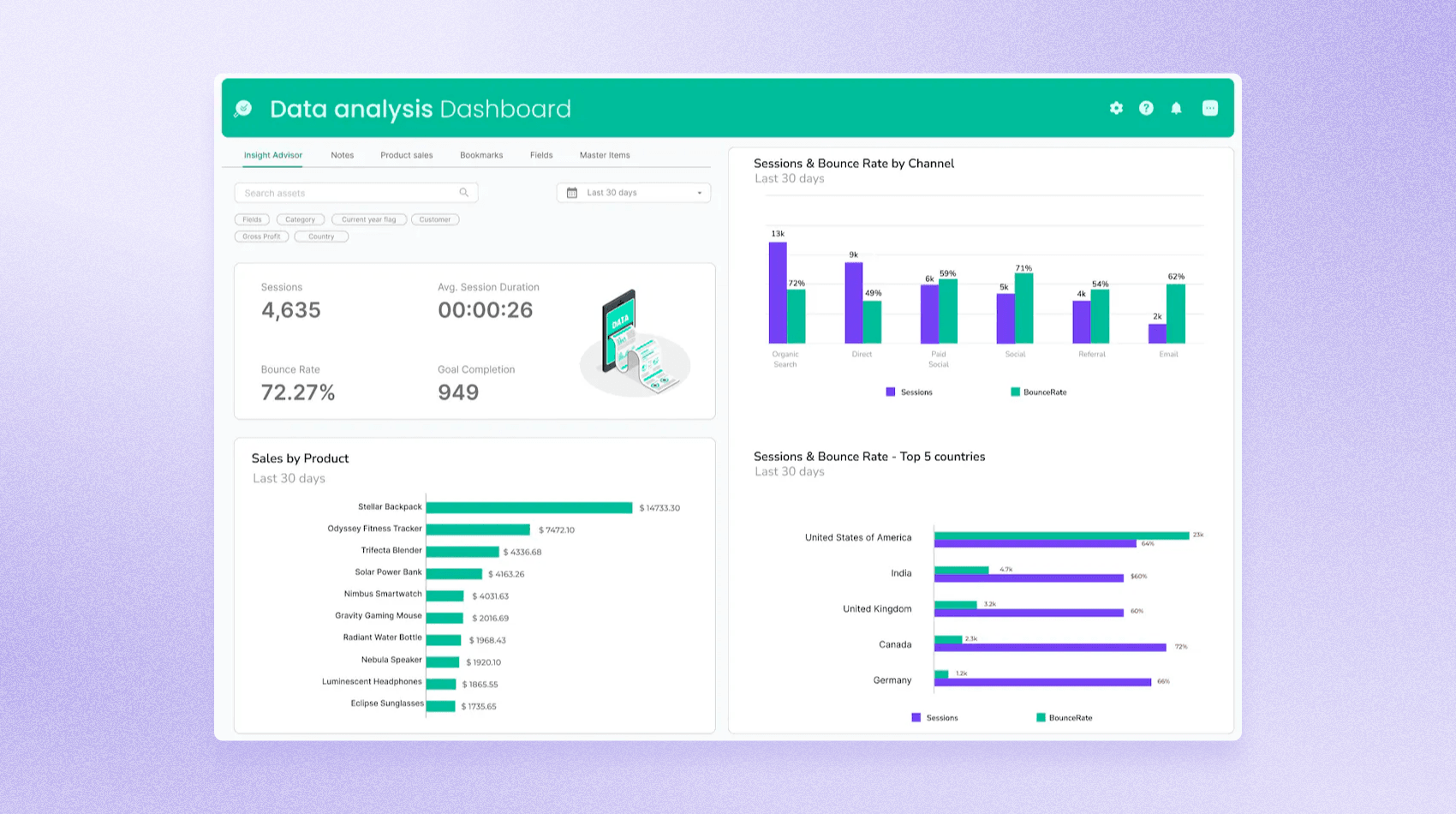Viewport: 1456px width, 814px height.
Task: Select the Customer filter chip
Action: tap(435, 219)
